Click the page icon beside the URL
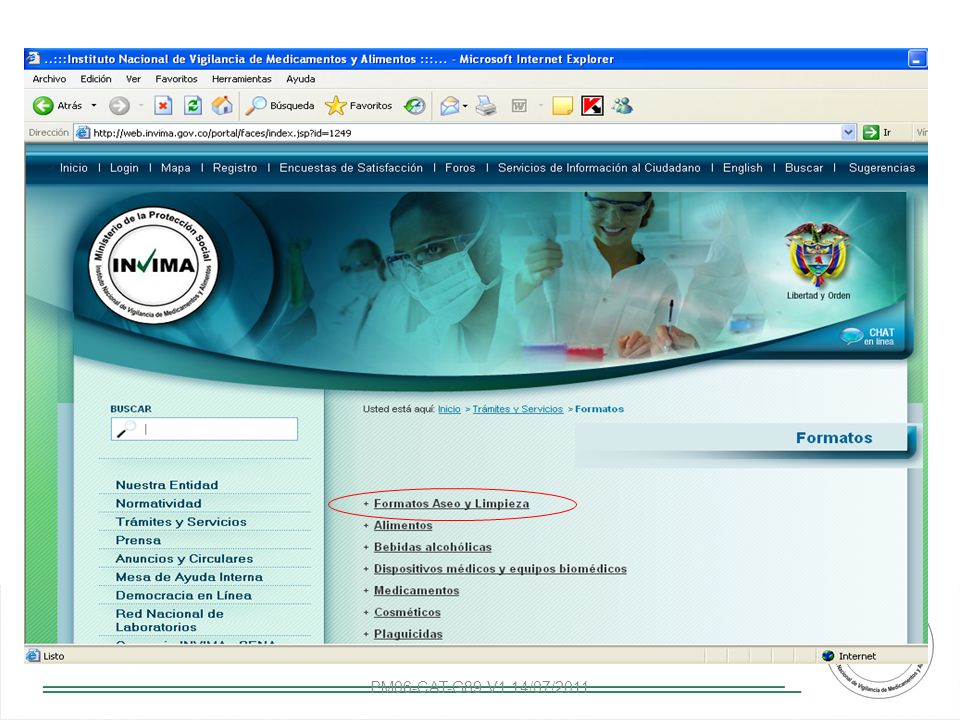 pos(83,132)
